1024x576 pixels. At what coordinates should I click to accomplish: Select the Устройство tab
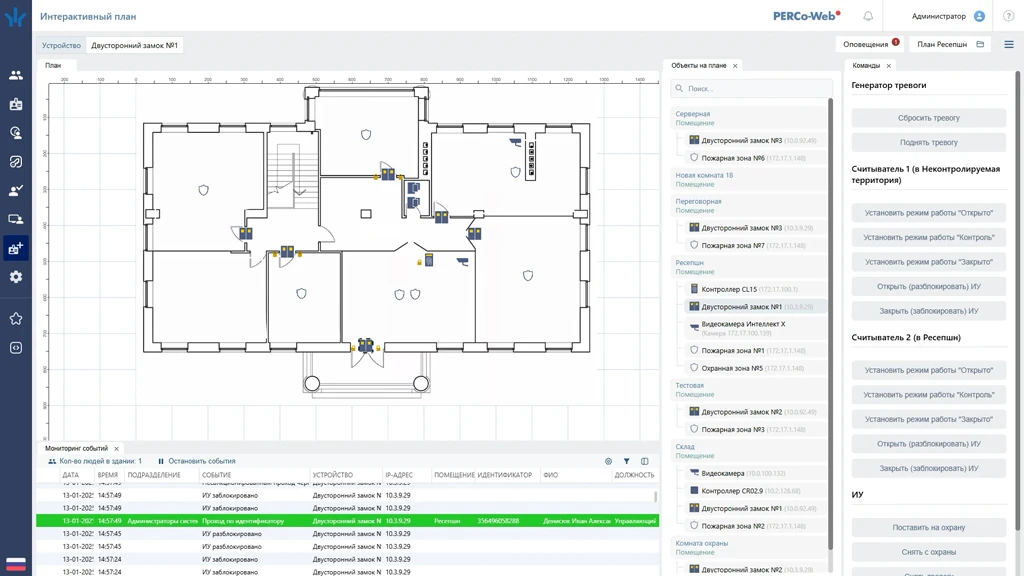(61, 45)
